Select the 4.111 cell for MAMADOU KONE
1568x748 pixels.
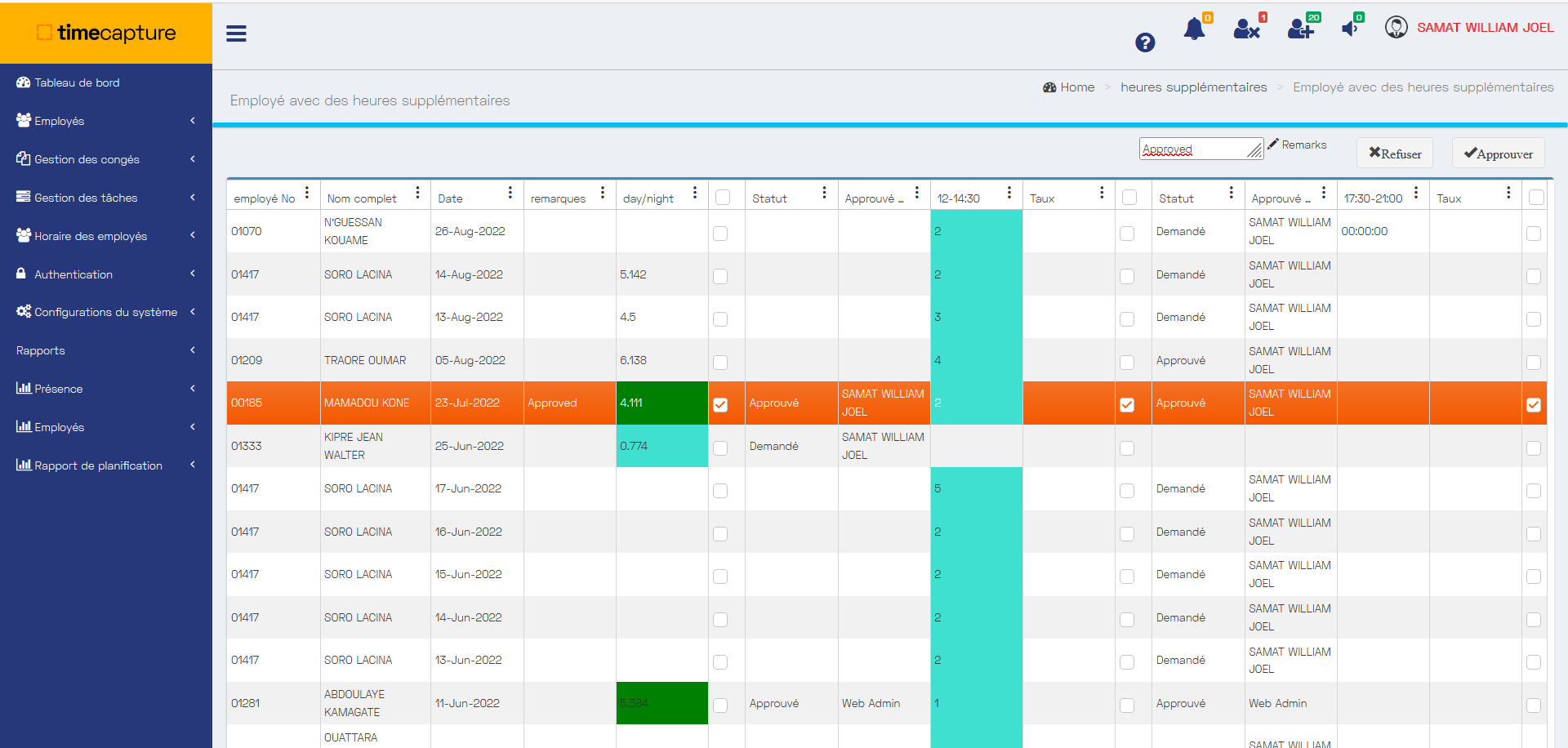point(662,403)
